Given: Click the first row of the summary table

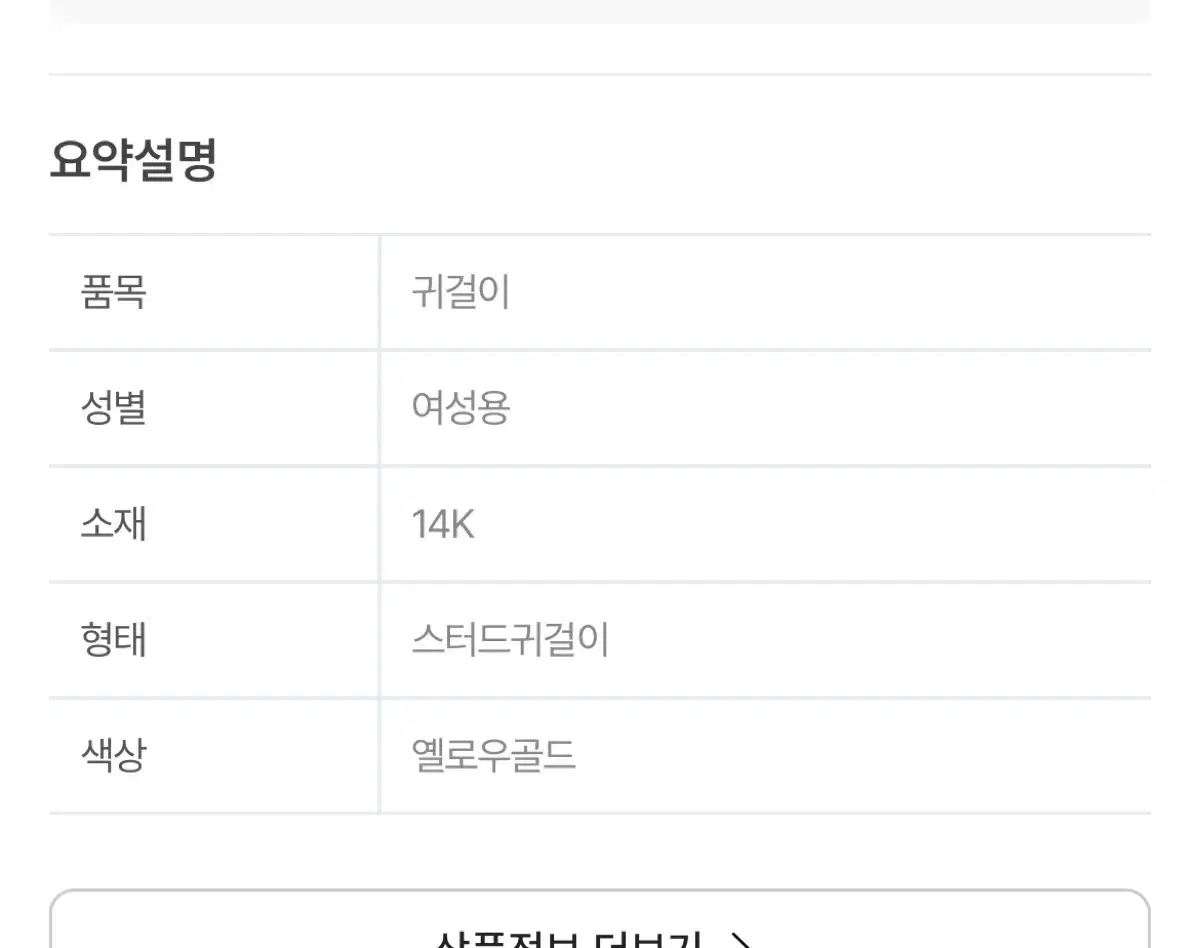Looking at the screenshot, I should [600, 293].
